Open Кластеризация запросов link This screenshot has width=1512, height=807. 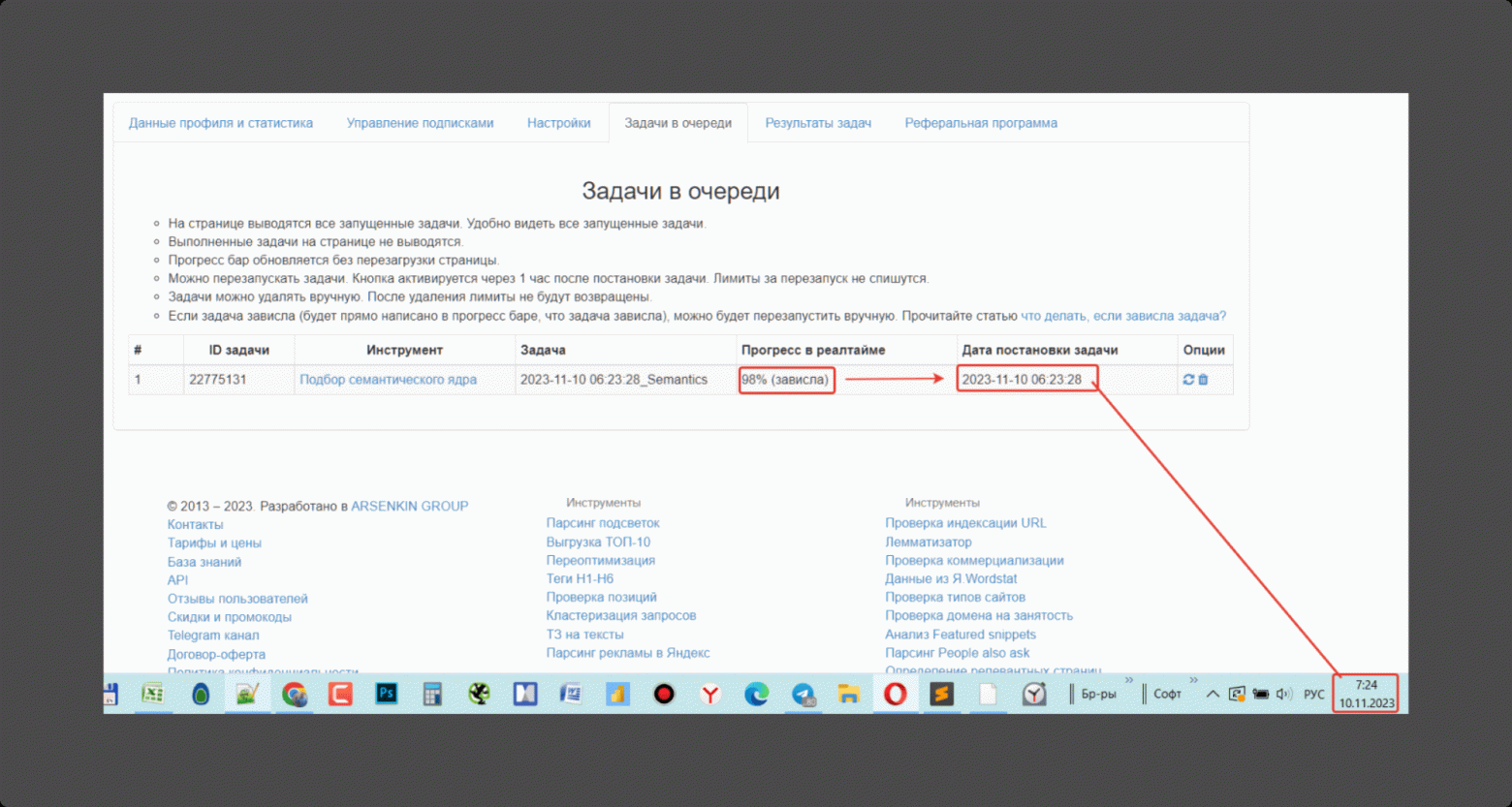pos(620,615)
